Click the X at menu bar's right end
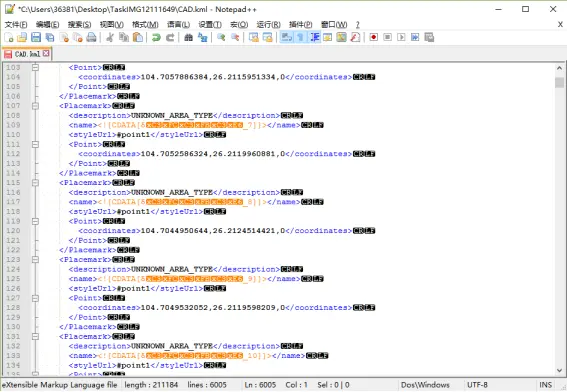Viewport: 567px width, 392px height. pyautogui.click(x=560, y=24)
